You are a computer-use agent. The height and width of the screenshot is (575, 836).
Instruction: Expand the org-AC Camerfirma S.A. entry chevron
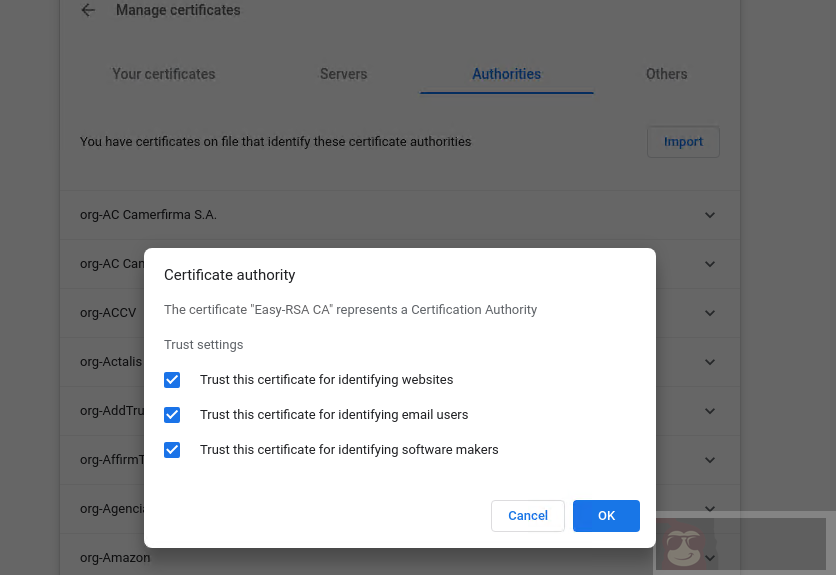click(x=710, y=215)
